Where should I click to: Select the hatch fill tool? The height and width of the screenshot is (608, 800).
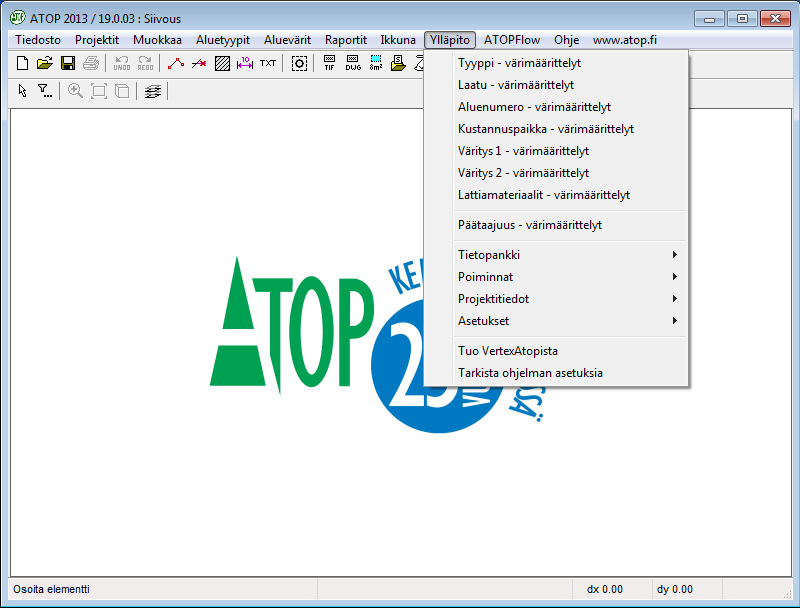(222, 63)
